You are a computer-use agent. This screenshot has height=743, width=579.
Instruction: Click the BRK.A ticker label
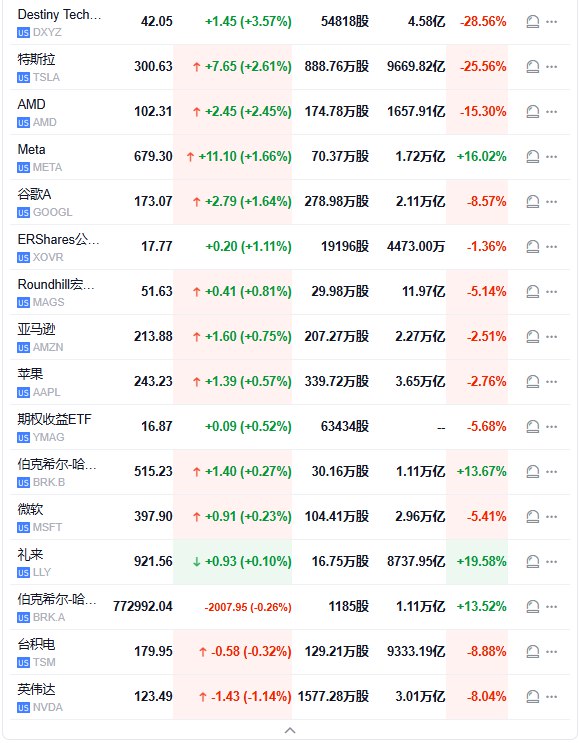click(x=49, y=617)
